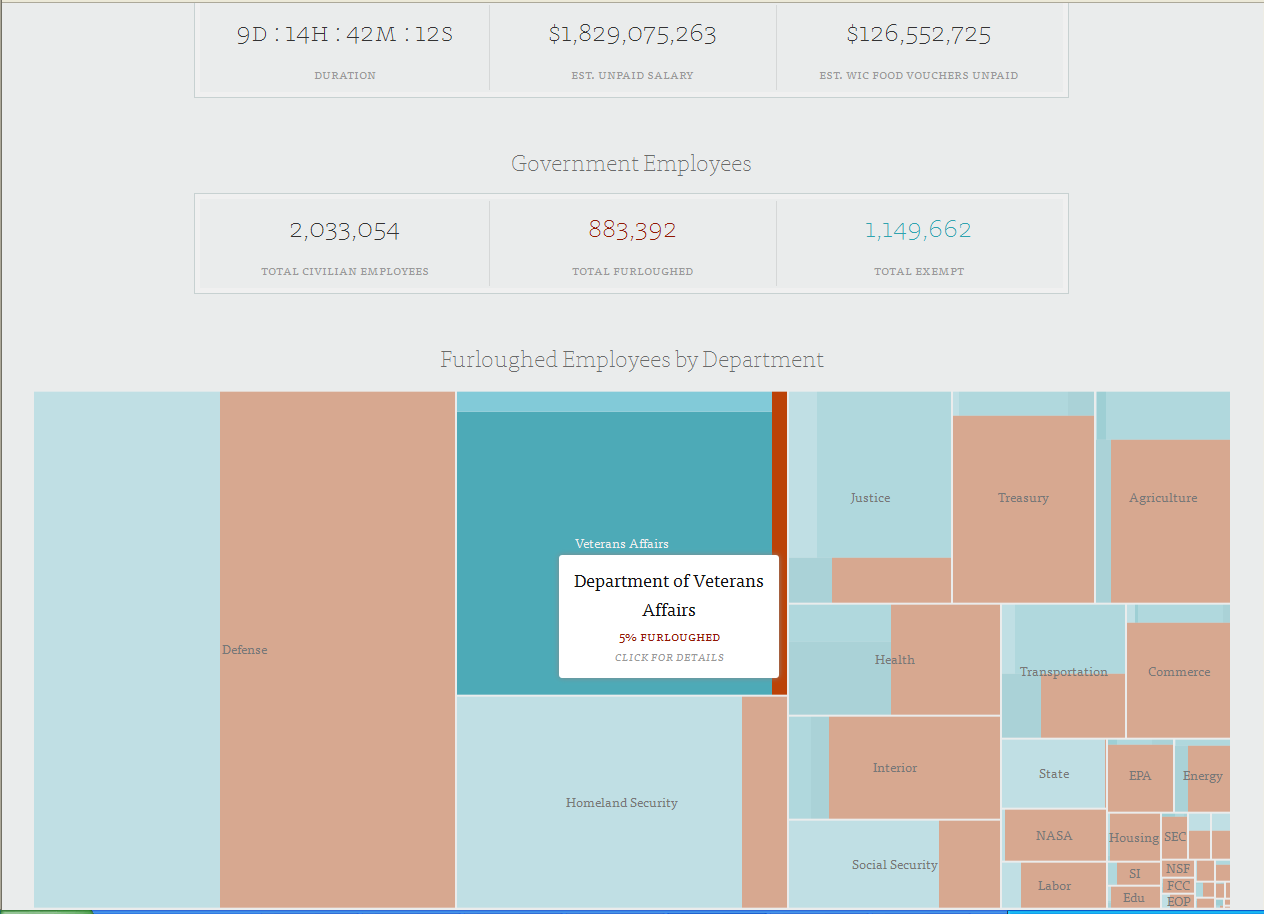Select the Treasury block in treemap

(x=1023, y=498)
